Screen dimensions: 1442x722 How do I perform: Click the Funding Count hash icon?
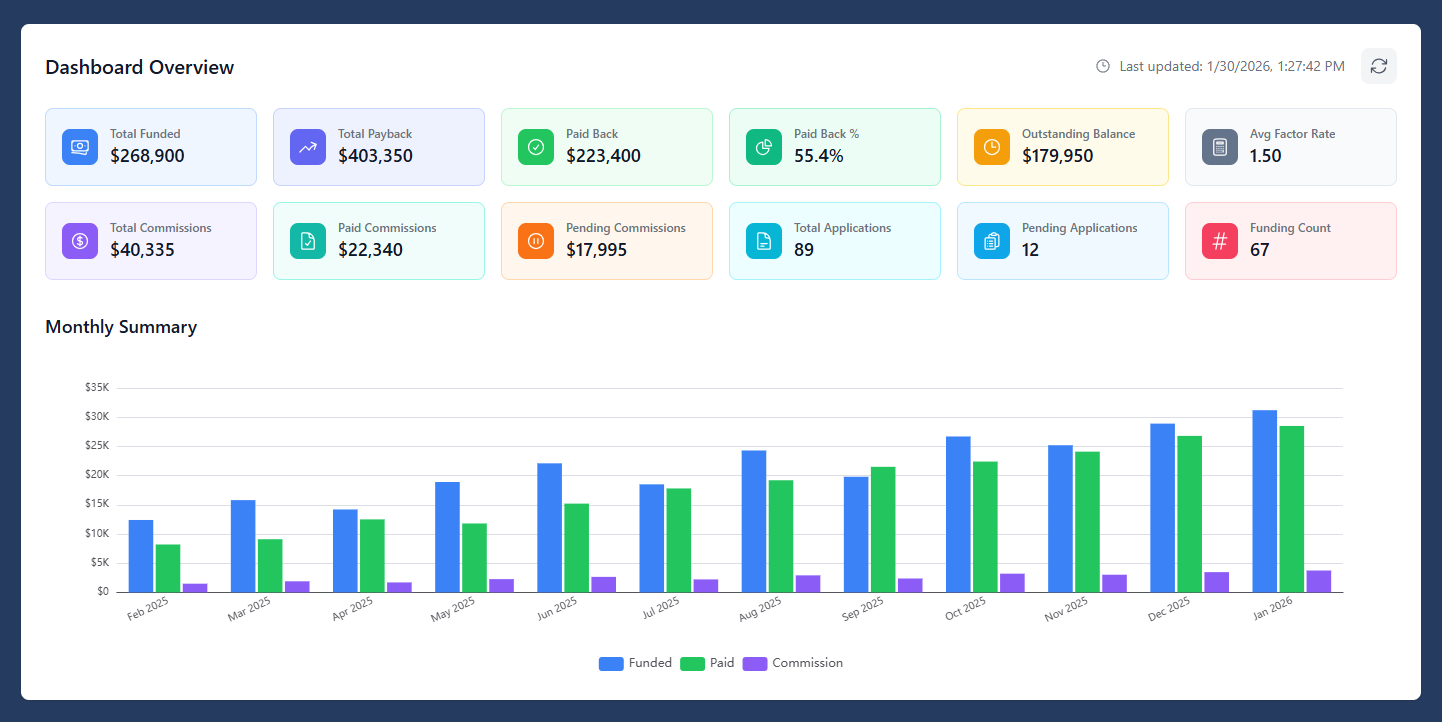1219,240
